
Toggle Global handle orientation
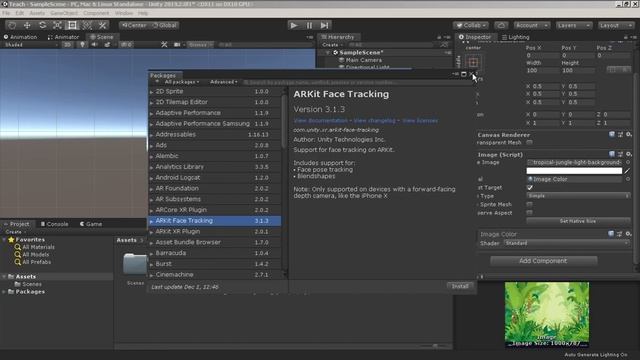pyautogui.click(x=164, y=25)
